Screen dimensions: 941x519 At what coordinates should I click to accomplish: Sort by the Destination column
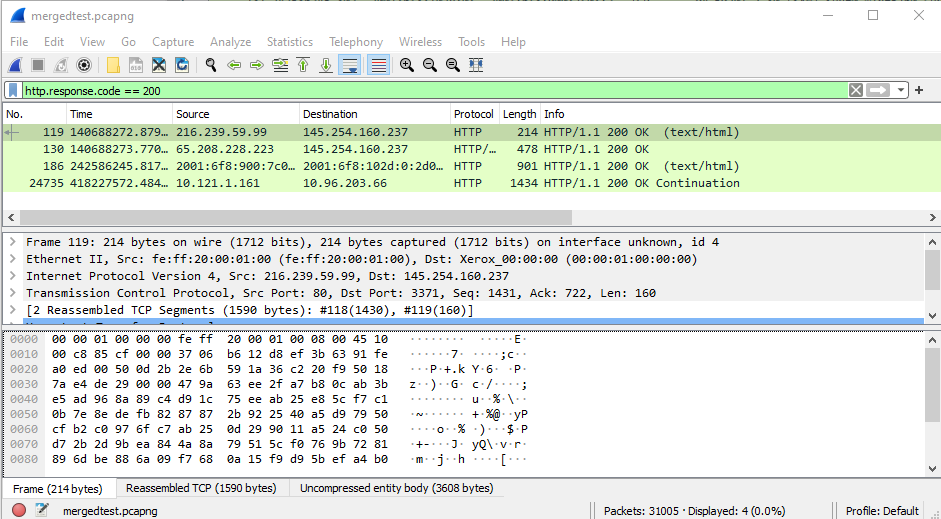374,114
